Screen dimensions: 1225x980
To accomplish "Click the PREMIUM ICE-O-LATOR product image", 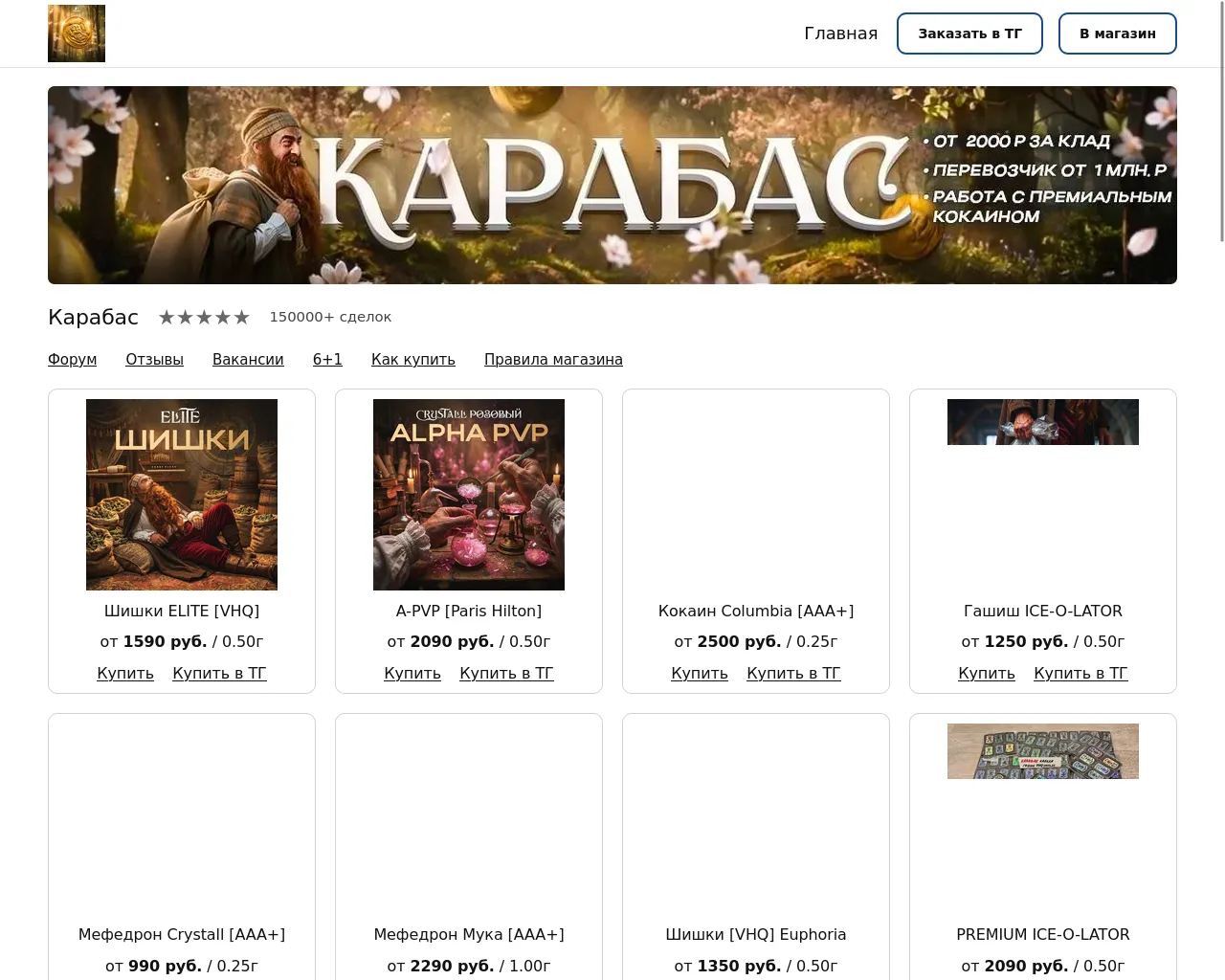I will [x=1043, y=751].
